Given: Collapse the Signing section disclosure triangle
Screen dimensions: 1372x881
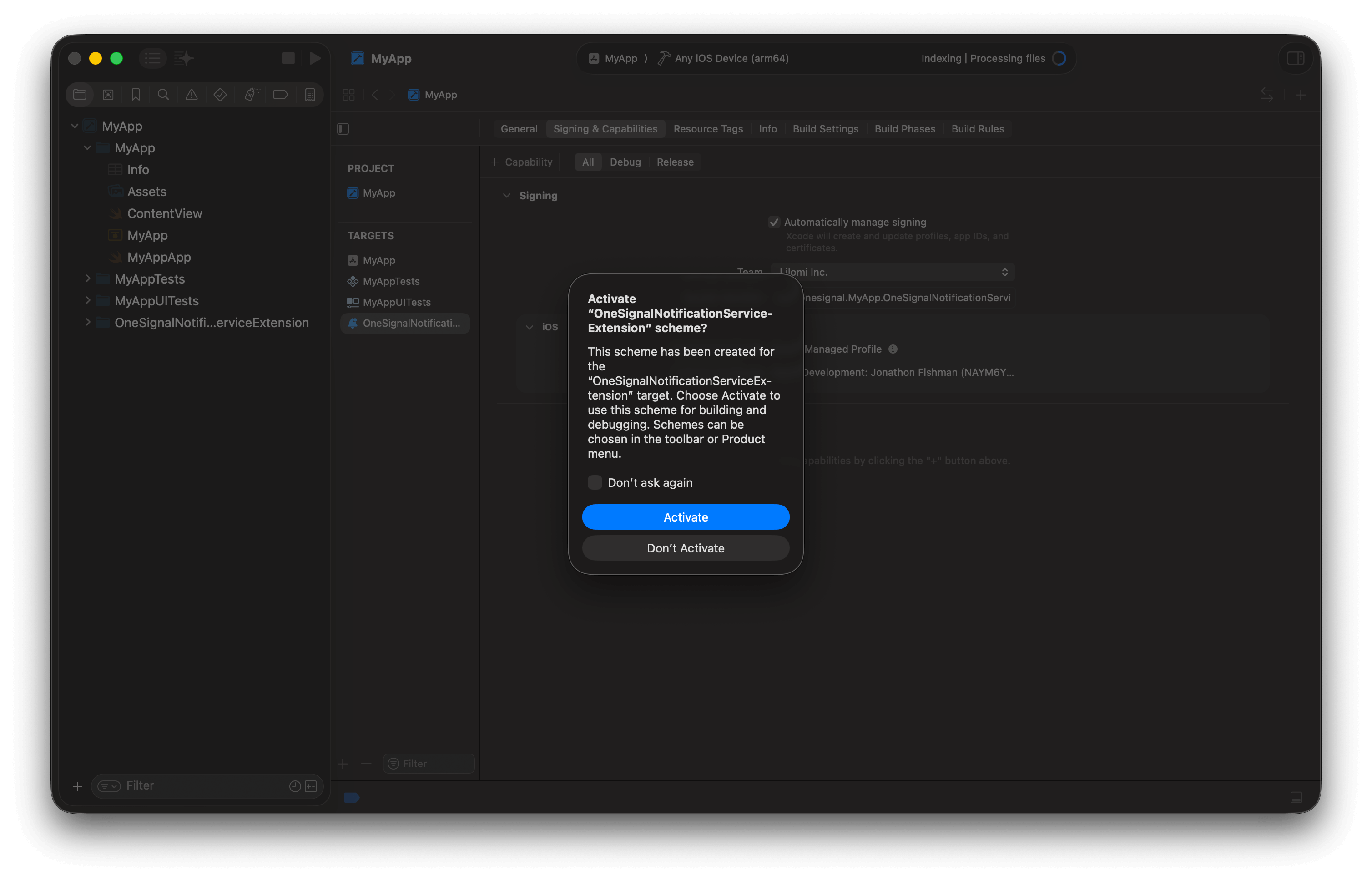Looking at the screenshot, I should point(507,195).
